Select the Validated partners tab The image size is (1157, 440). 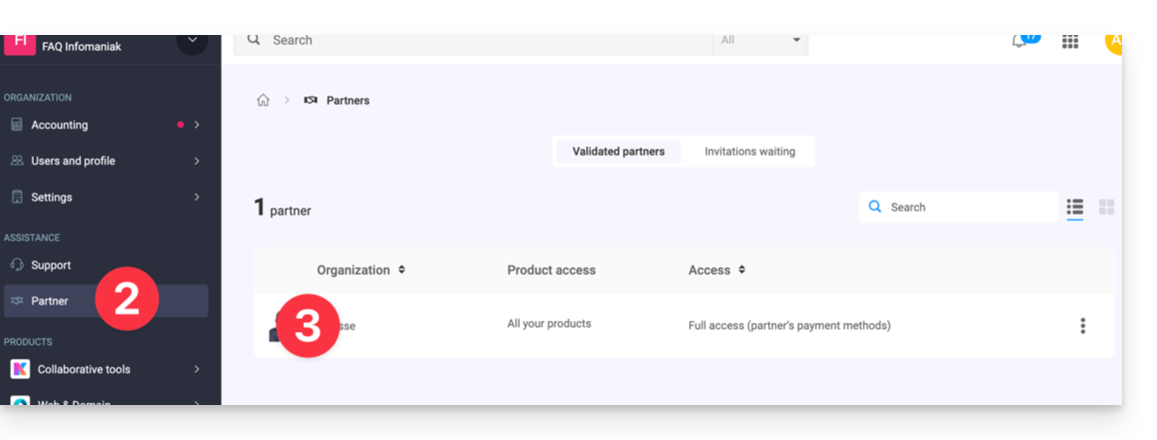pyautogui.click(x=618, y=151)
